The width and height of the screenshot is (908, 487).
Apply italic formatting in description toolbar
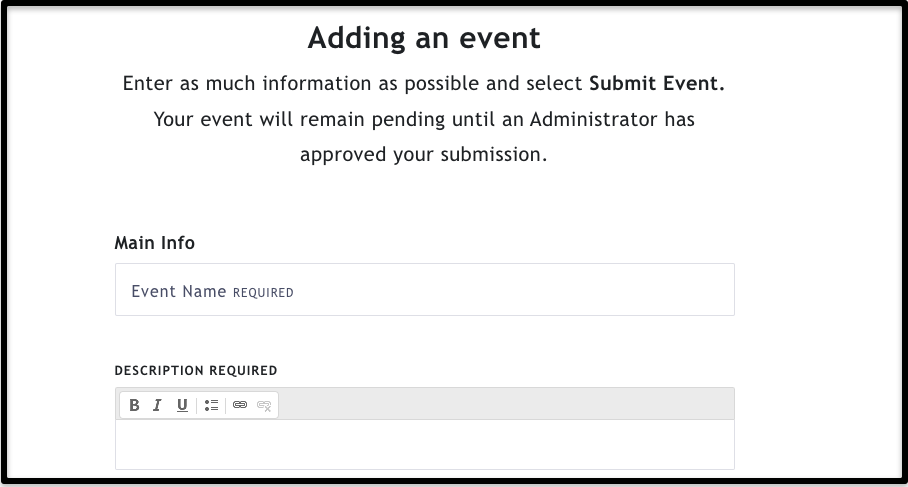158,405
